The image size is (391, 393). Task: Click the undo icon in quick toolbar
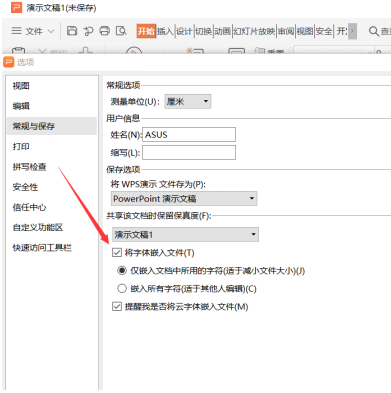pyautogui.click(x=88, y=31)
